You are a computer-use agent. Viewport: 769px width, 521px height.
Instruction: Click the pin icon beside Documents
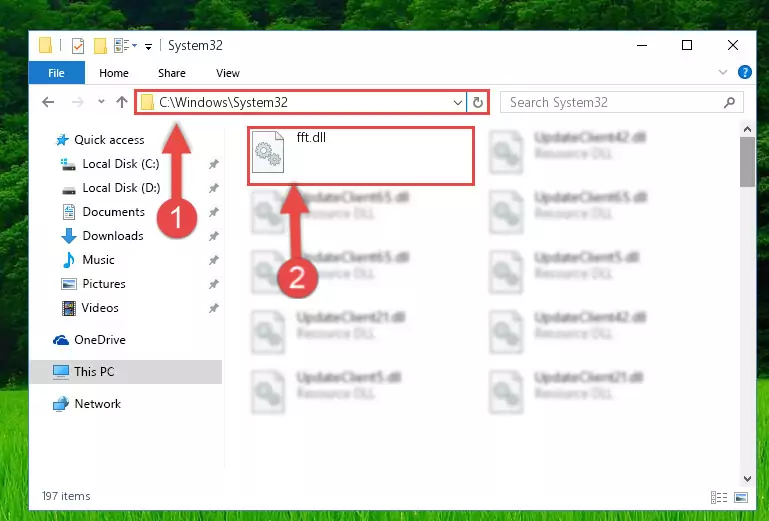tap(213, 212)
